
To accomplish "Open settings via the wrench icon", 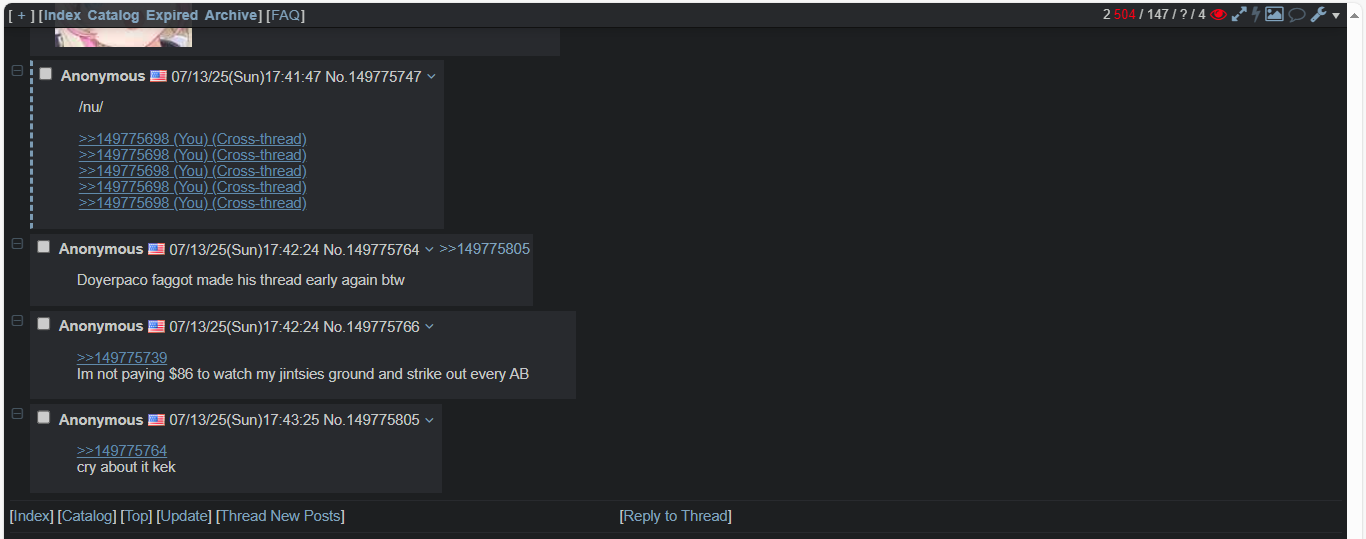I will pos(1319,15).
